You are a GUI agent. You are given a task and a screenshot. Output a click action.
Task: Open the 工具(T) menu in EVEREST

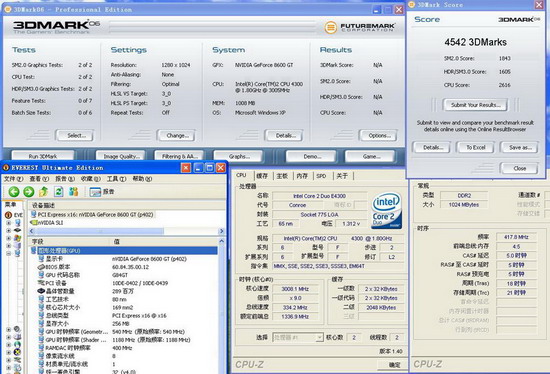pyautogui.click(x=116, y=179)
